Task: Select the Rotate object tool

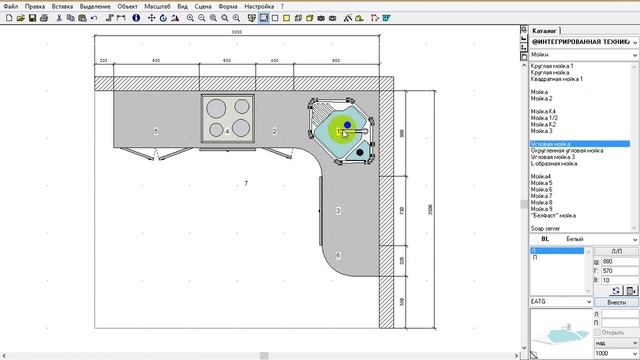Action: tap(163, 18)
